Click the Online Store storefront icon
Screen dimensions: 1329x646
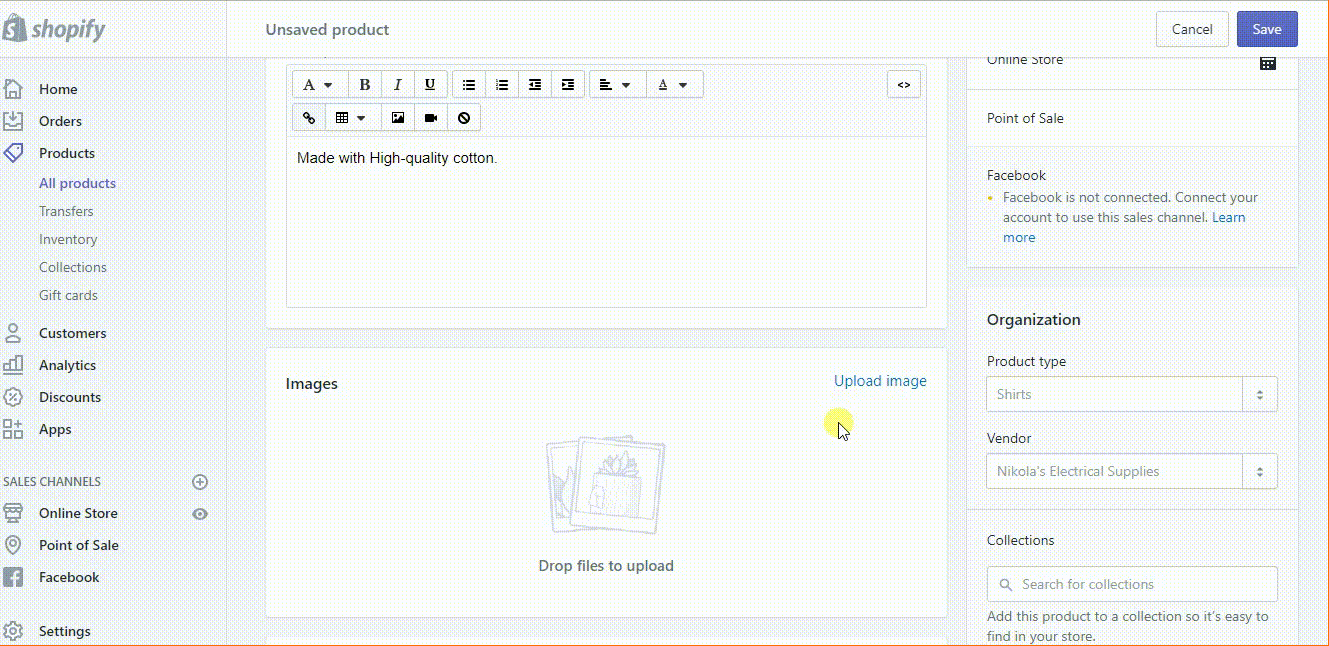coord(13,513)
